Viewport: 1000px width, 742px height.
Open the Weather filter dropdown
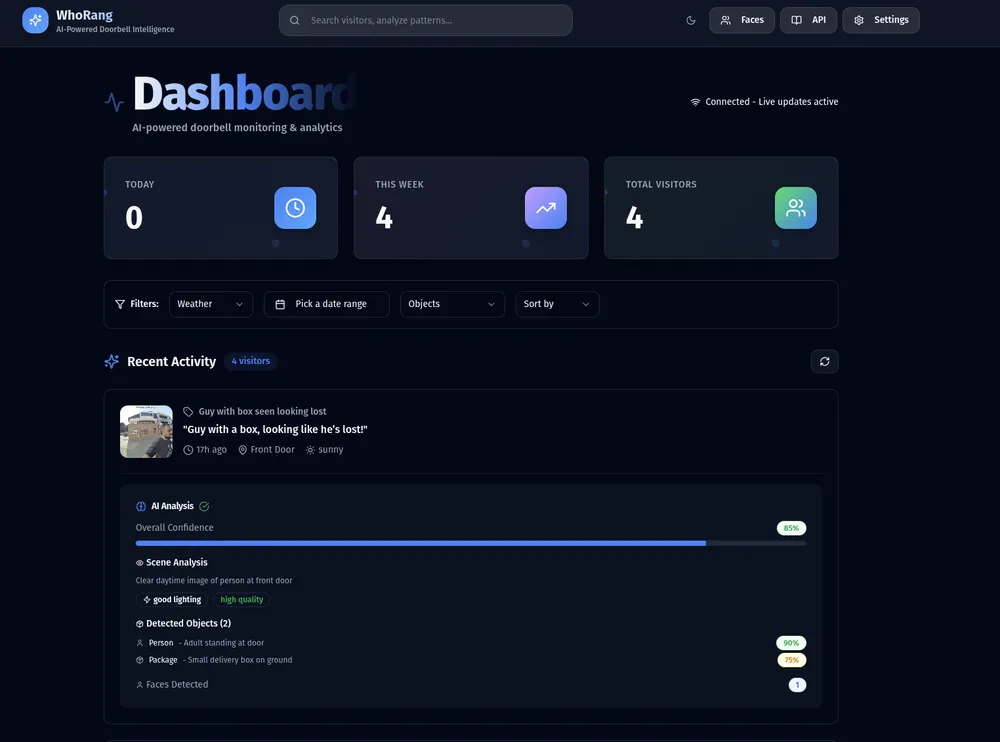pyautogui.click(x=210, y=304)
